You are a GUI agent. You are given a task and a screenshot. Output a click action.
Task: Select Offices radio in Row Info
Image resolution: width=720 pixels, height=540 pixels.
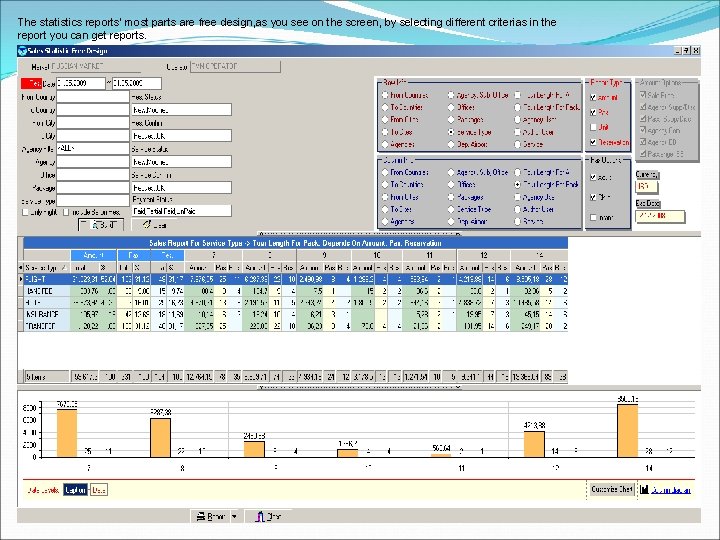451,107
